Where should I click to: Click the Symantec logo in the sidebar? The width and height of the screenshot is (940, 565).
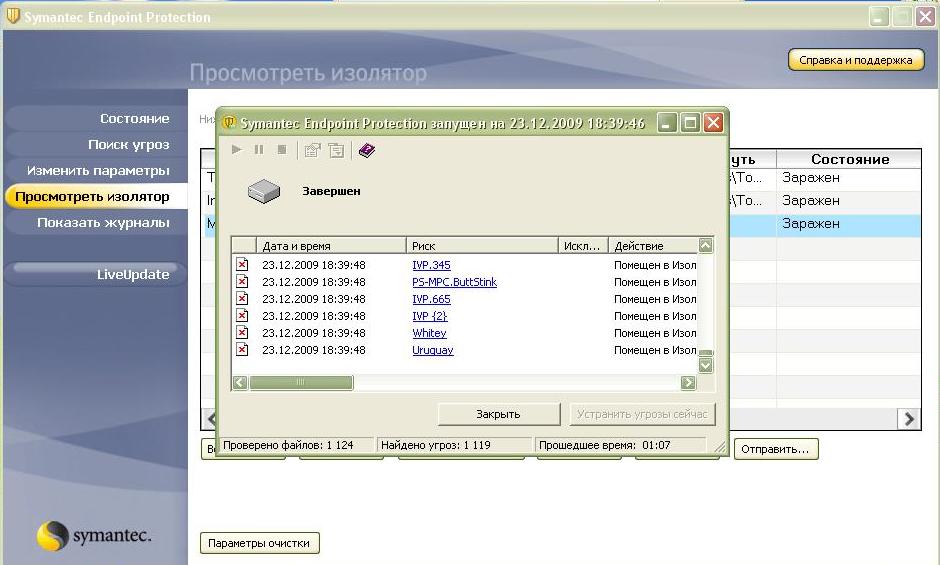[94, 535]
